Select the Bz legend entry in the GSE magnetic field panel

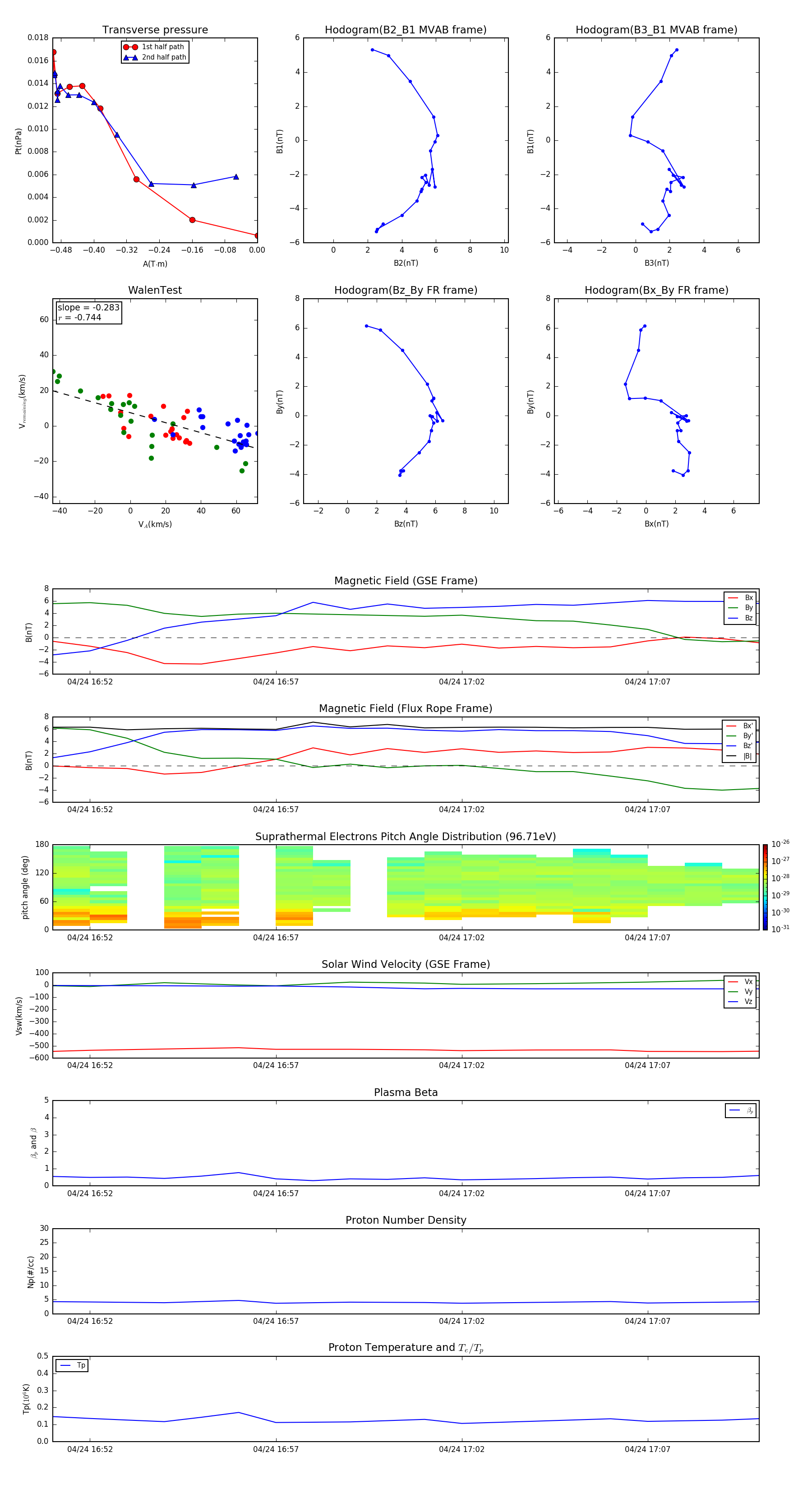point(740,618)
